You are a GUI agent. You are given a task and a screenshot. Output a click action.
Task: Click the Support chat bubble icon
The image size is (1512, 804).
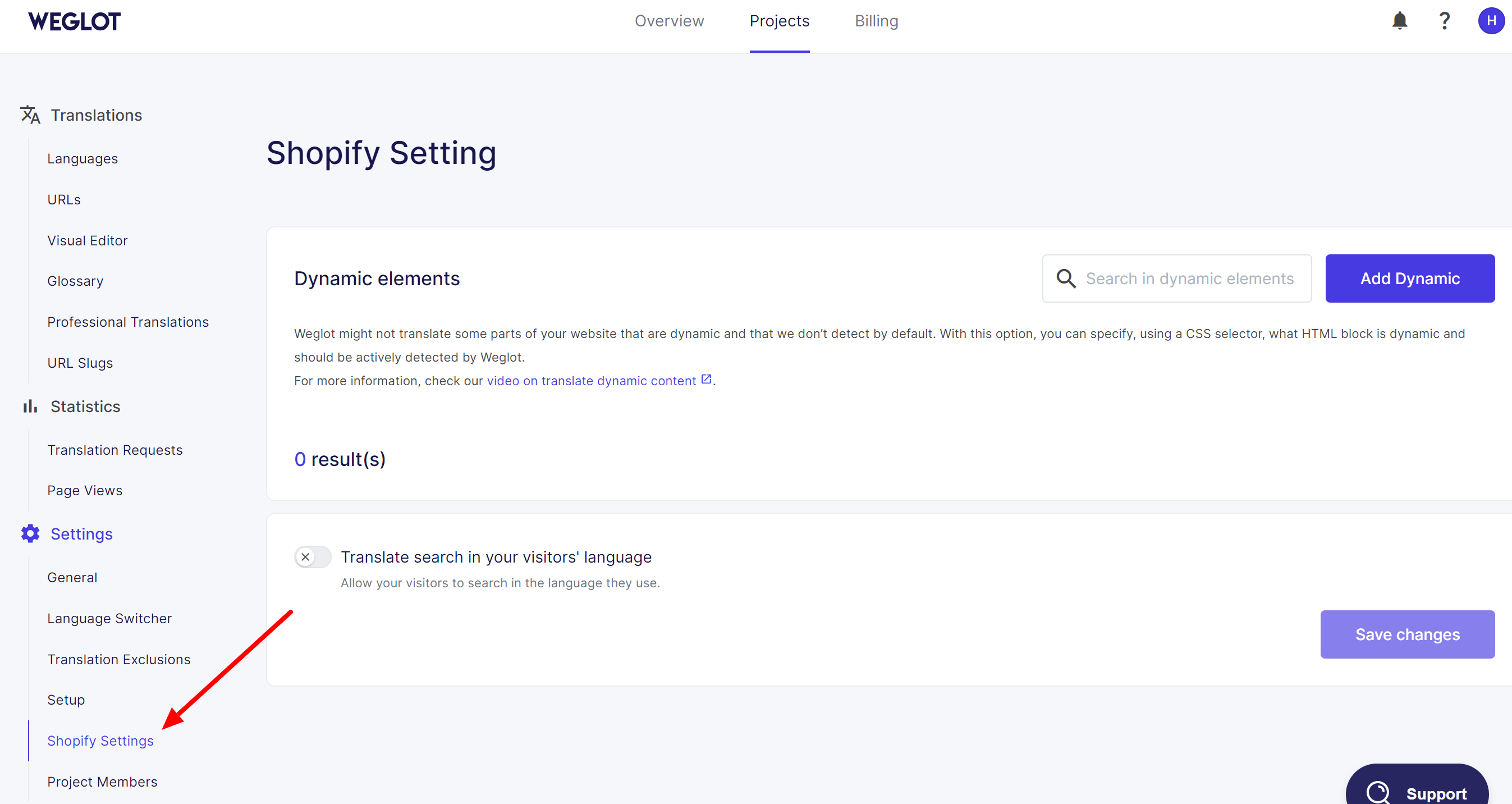[x=1378, y=792]
